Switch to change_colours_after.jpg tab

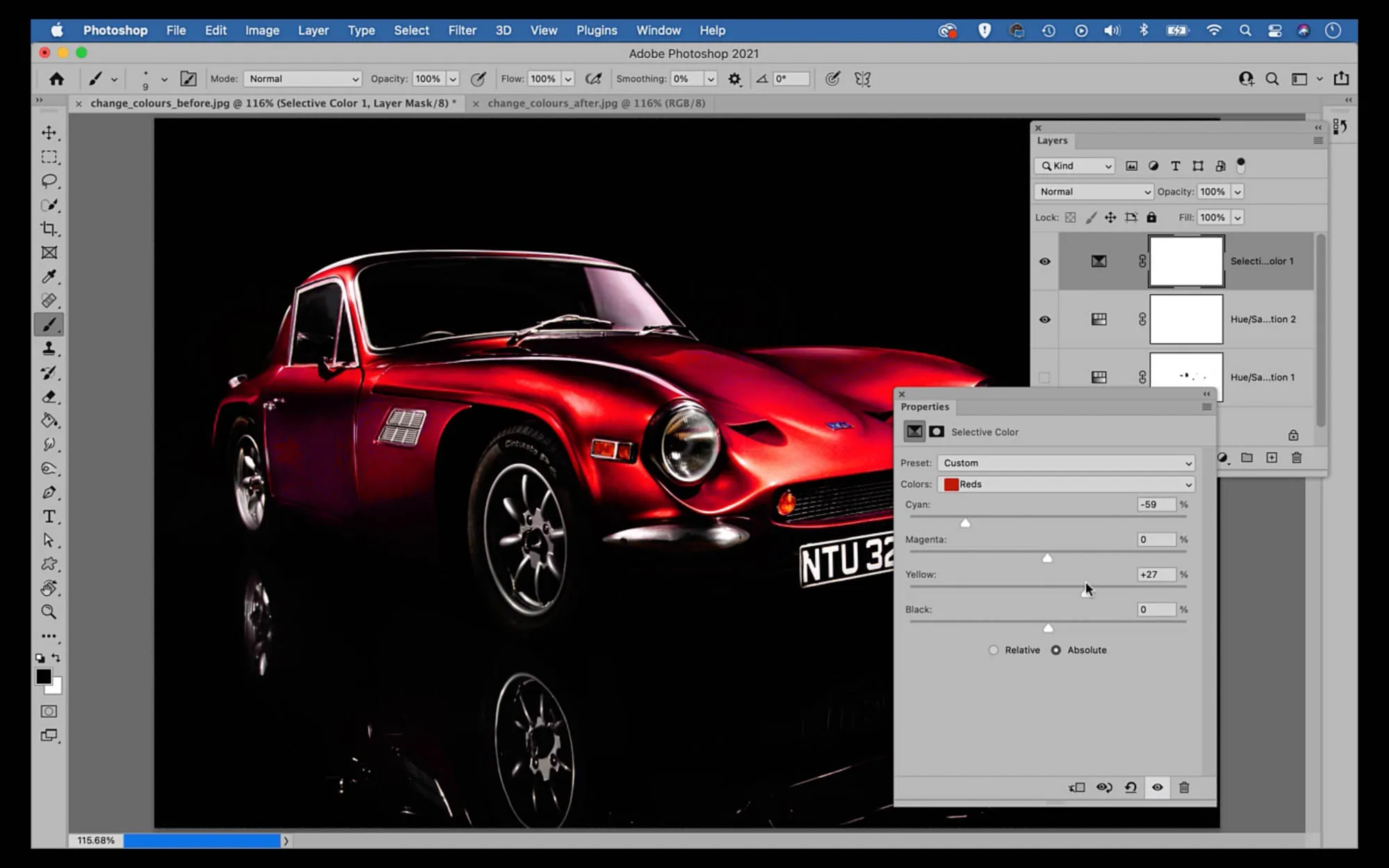(596, 103)
